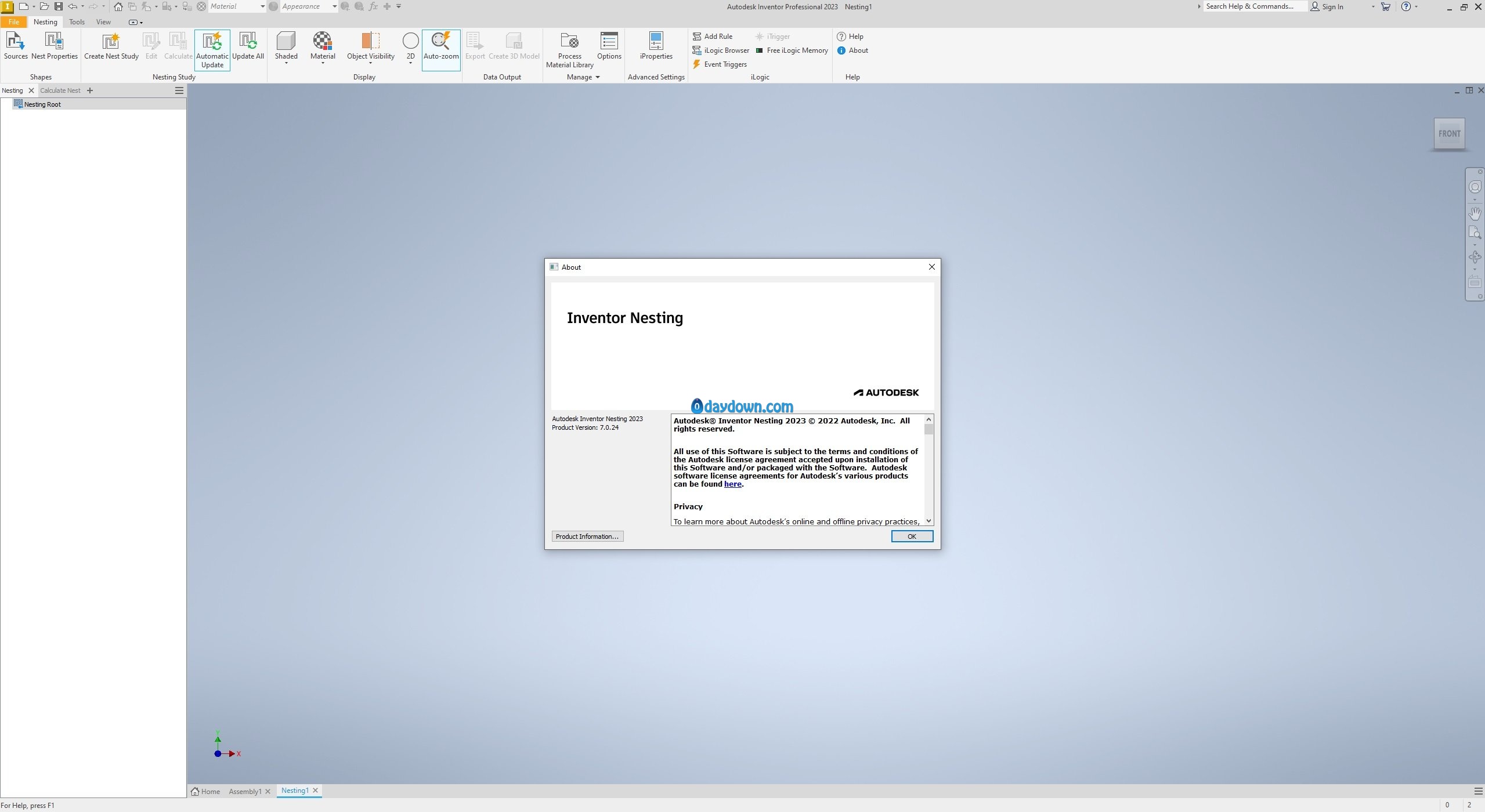Open iProperties
Image resolution: width=1485 pixels, height=812 pixels.
click(656, 46)
